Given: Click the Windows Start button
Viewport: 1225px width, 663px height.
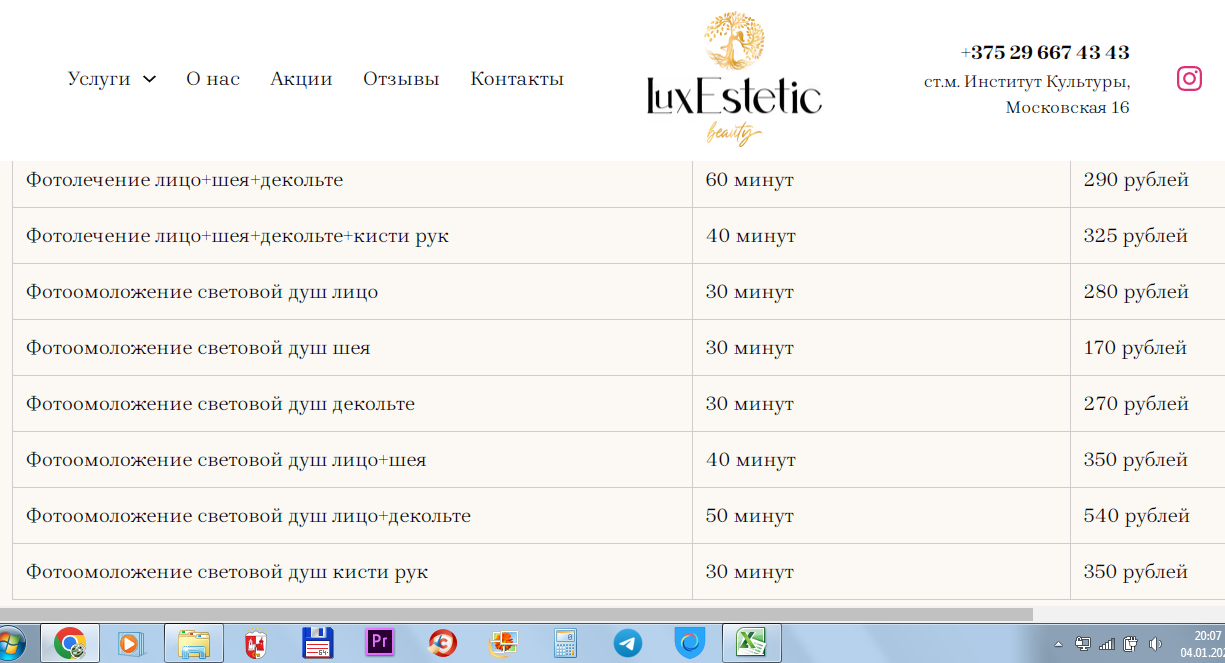Looking at the screenshot, I should pos(12,643).
